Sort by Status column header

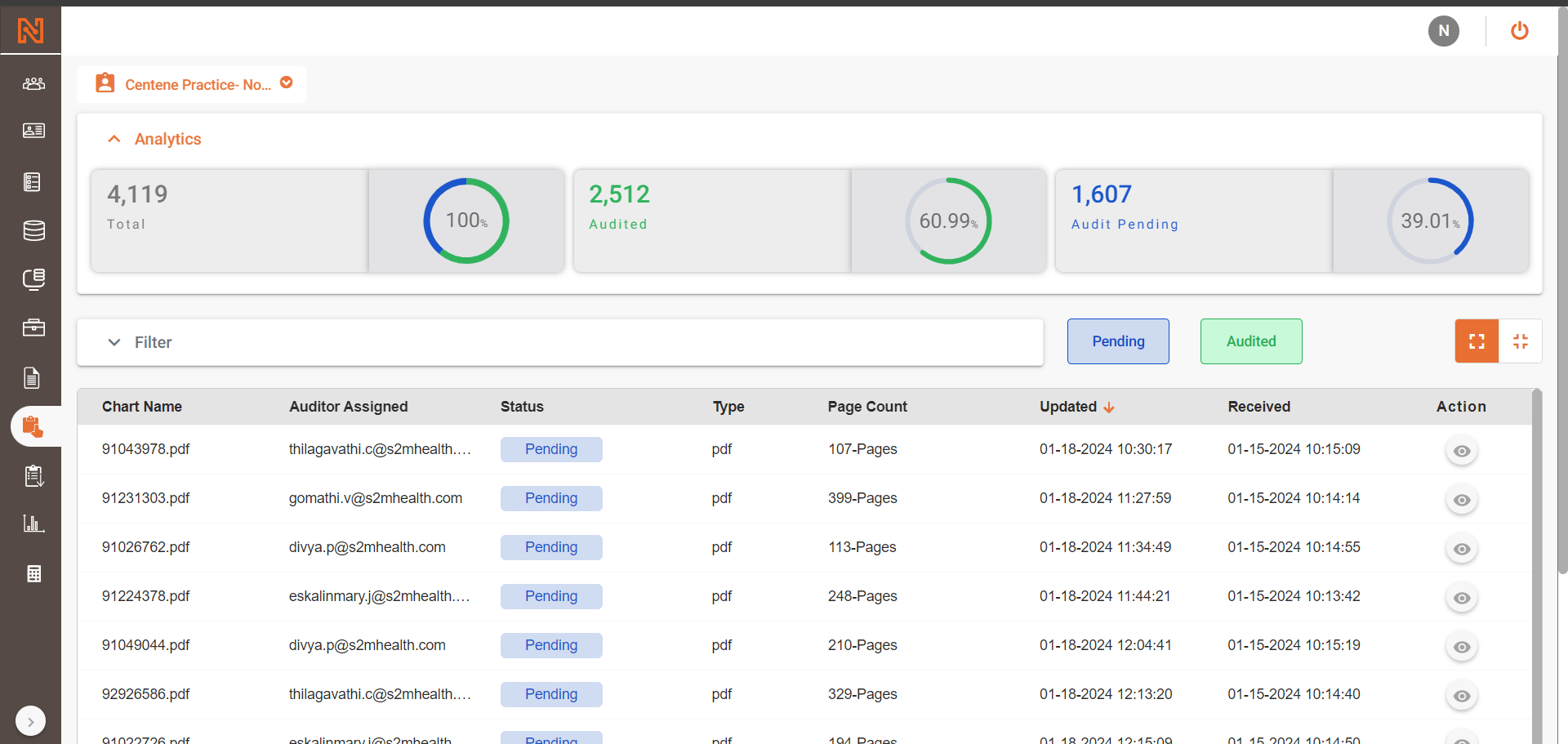pos(522,407)
